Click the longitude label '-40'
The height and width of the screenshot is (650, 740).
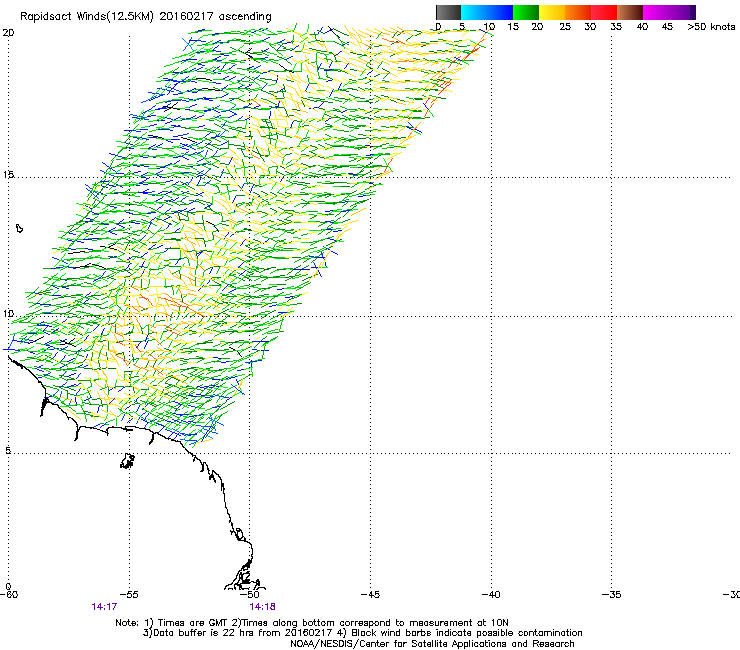pyautogui.click(x=491, y=594)
